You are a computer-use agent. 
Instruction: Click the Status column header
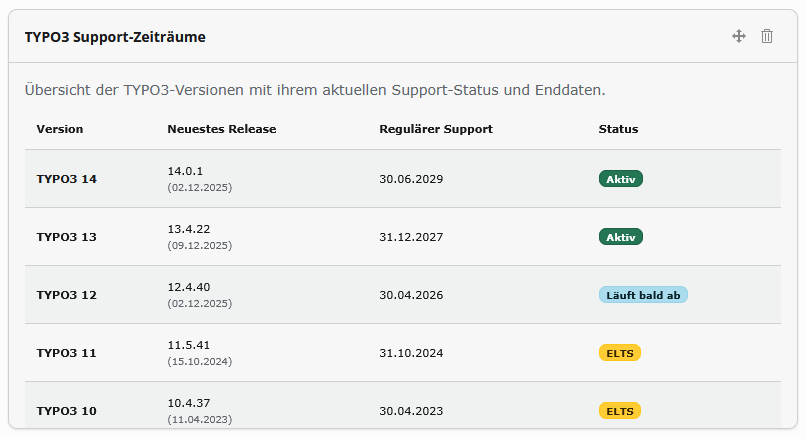coord(618,129)
